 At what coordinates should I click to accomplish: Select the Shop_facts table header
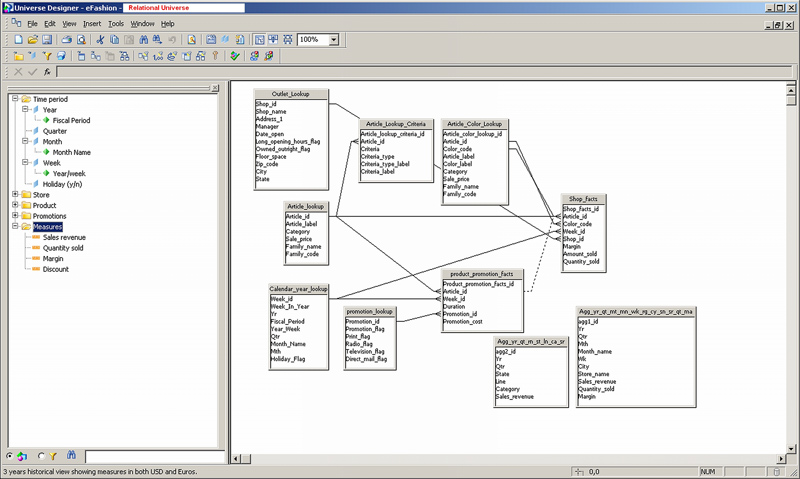click(x=583, y=199)
